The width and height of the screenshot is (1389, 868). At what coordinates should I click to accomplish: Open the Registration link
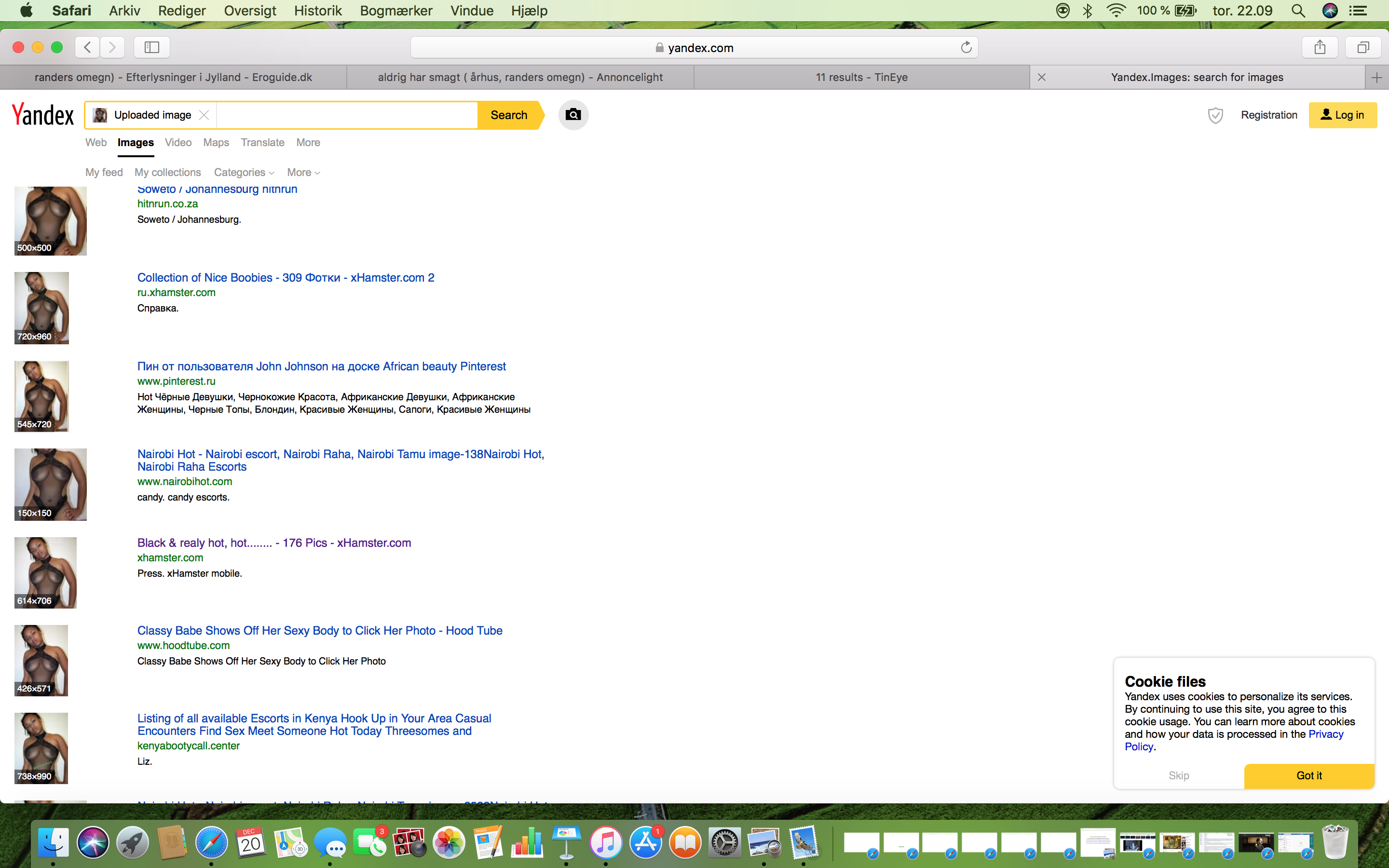(1268, 115)
